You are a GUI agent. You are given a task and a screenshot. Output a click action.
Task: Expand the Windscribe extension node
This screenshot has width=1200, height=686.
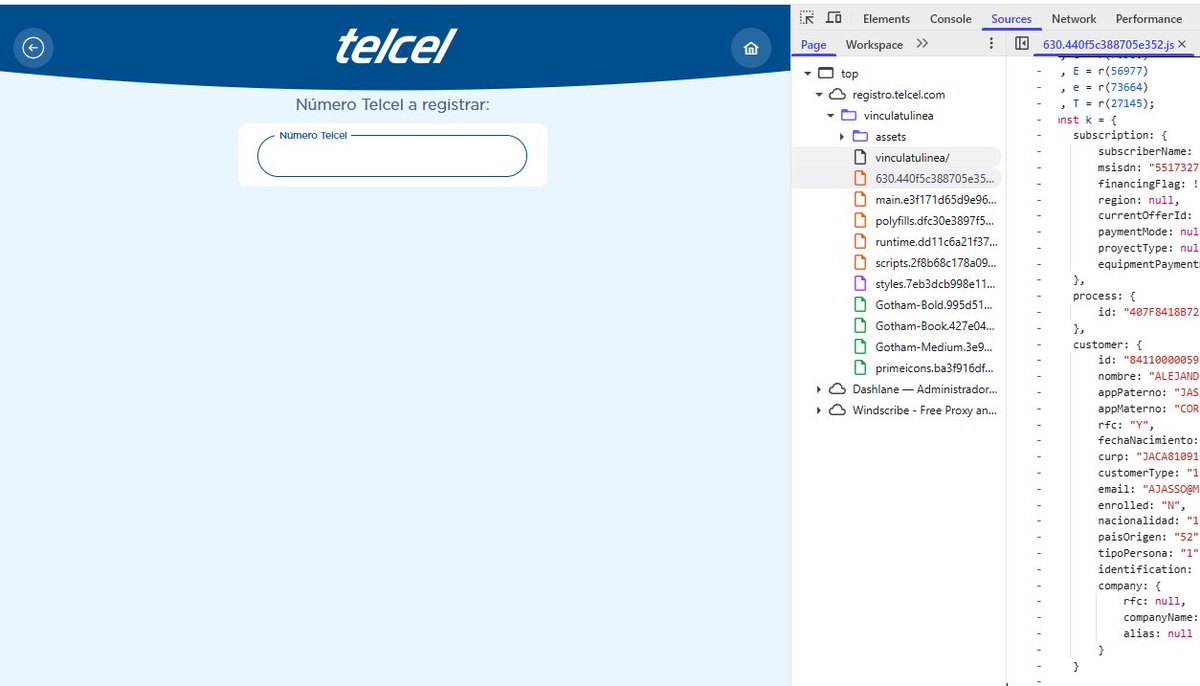[x=819, y=410]
